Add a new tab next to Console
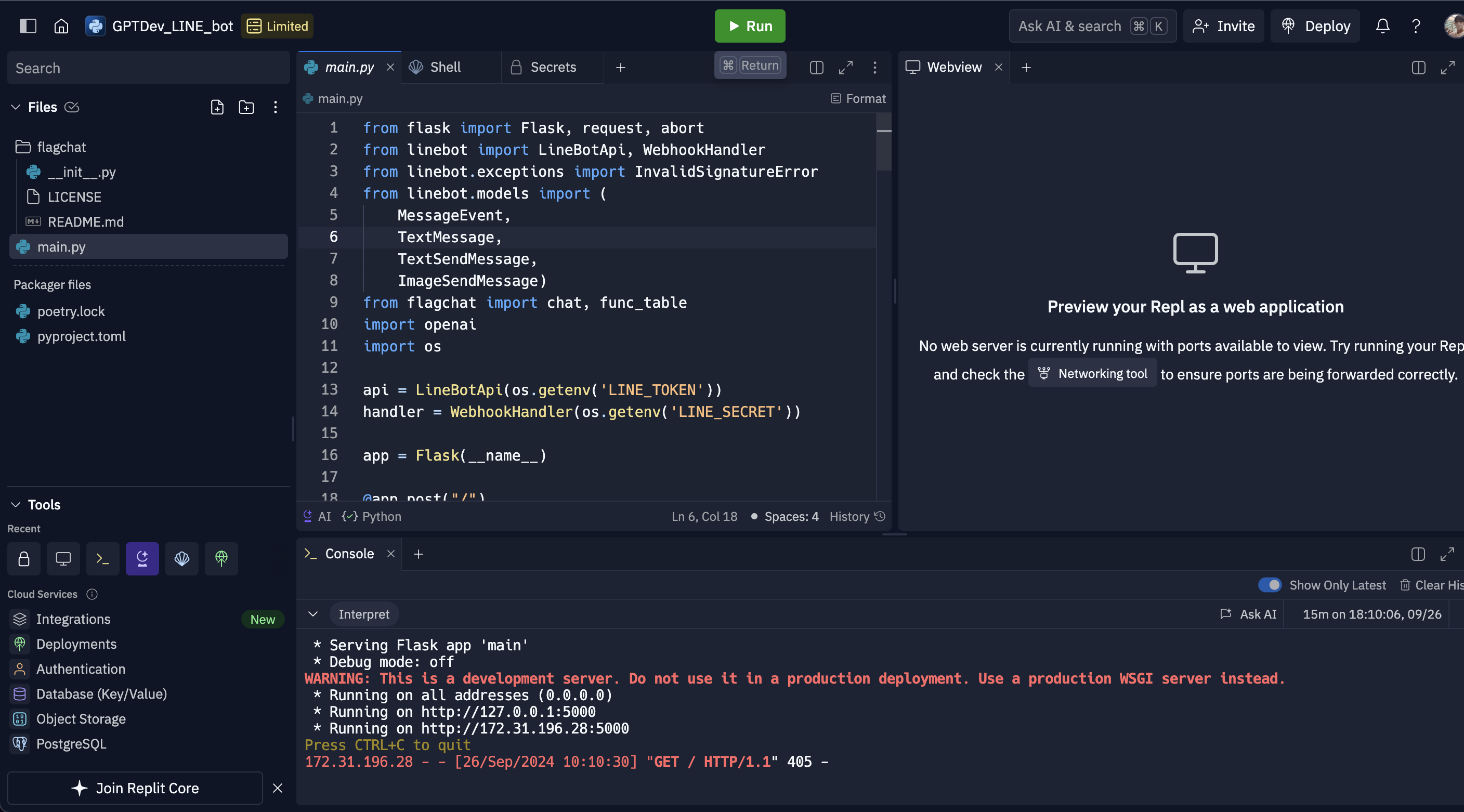The image size is (1464, 812). (x=419, y=554)
